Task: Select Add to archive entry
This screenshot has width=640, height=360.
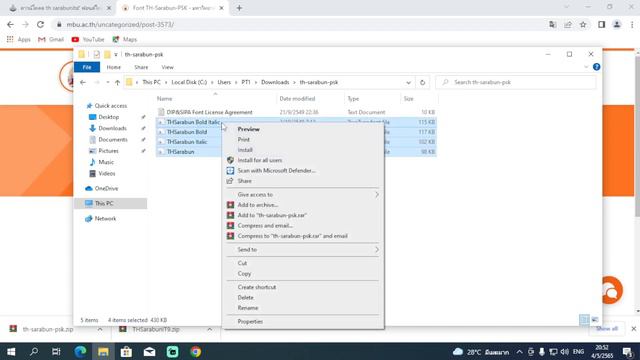Action: click(258, 205)
